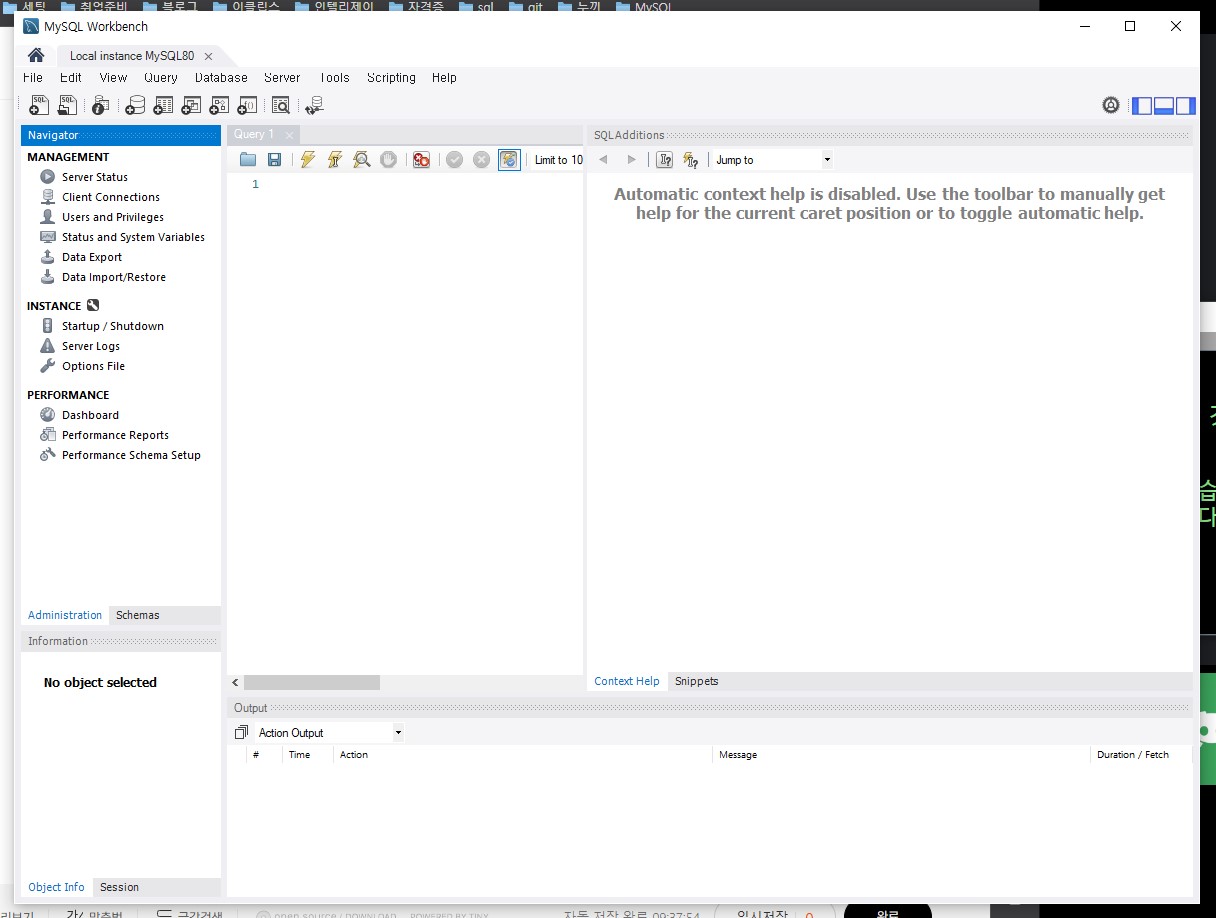Search table data toolbar icon
The image size is (1216, 918).
coord(281,105)
